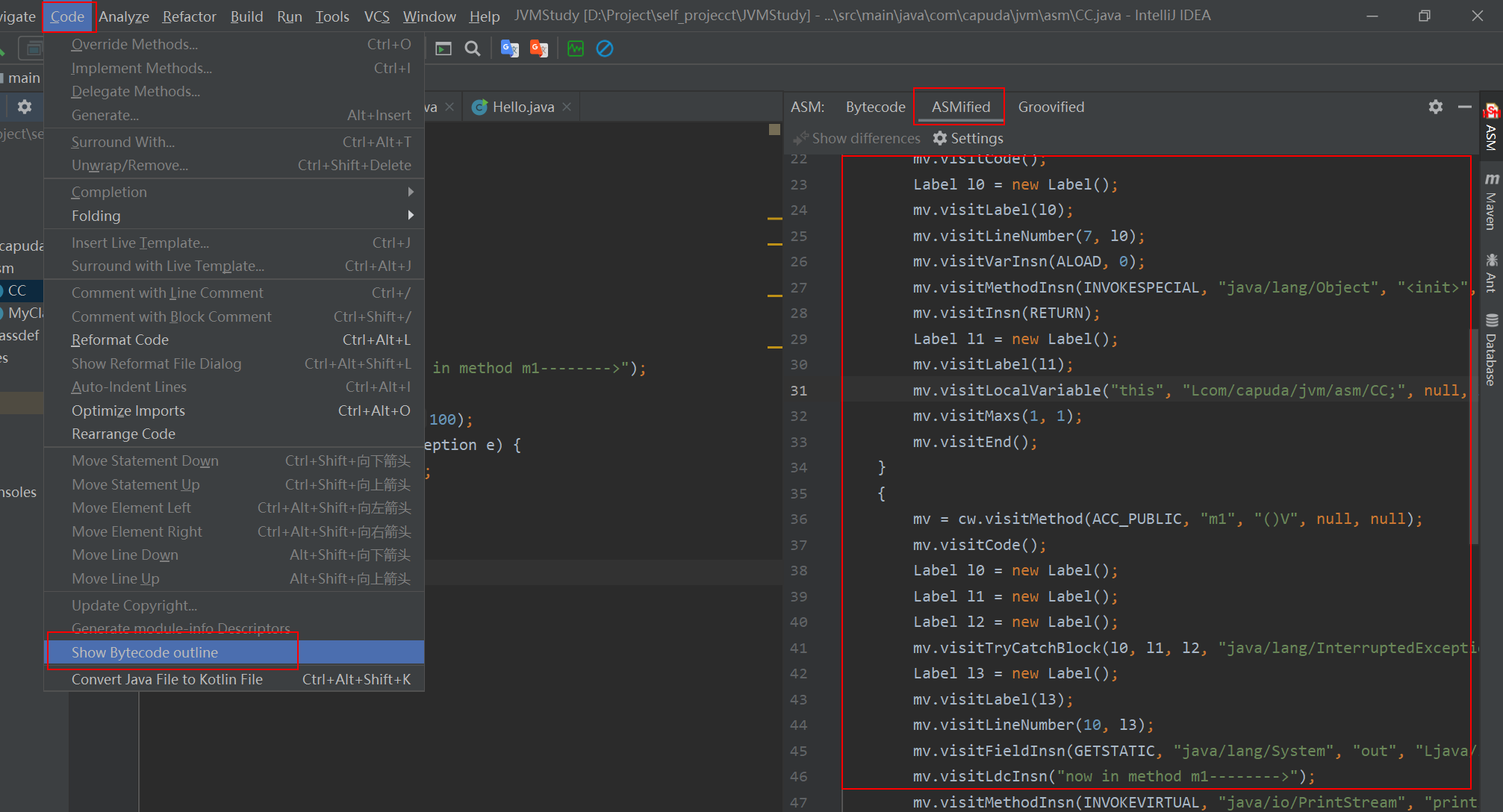
Task: Choose Surround with Live Template item
Action: [x=234, y=266]
